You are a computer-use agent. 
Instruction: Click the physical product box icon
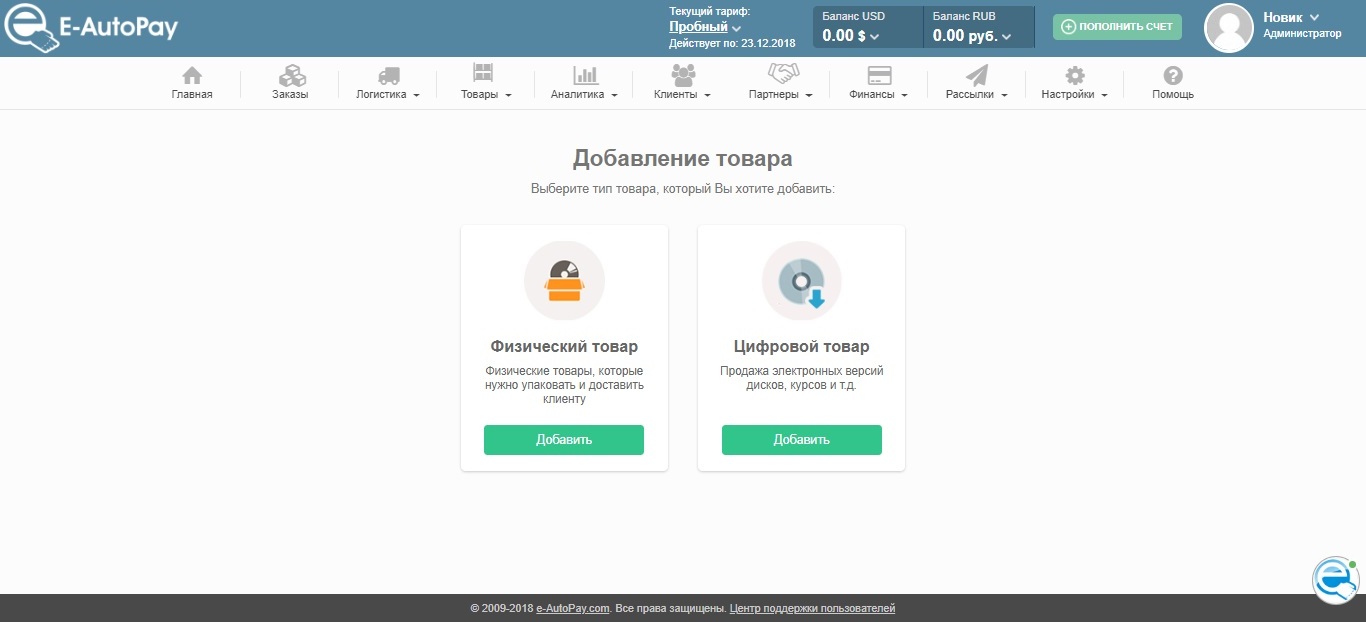564,281
